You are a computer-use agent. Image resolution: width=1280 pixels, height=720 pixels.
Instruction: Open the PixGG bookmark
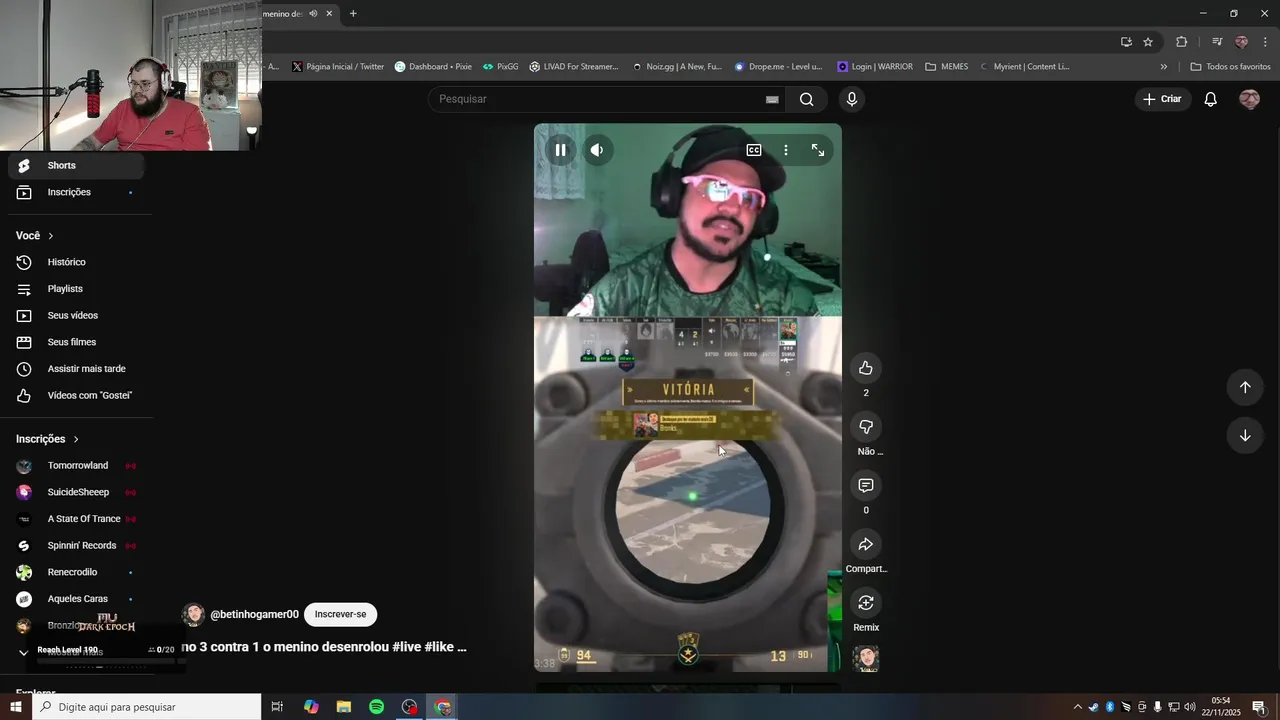coord(500,67)
